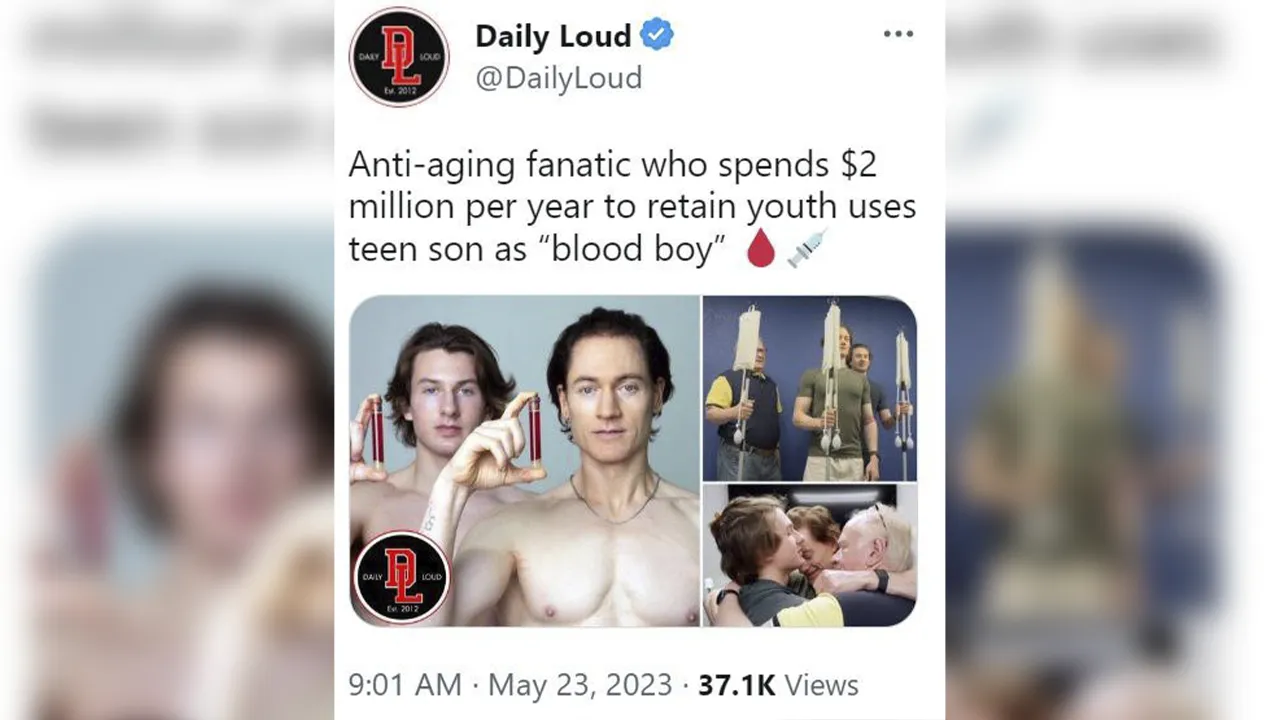
Task: Click the blue verified checkmark badge
Action: coord(657,36)
